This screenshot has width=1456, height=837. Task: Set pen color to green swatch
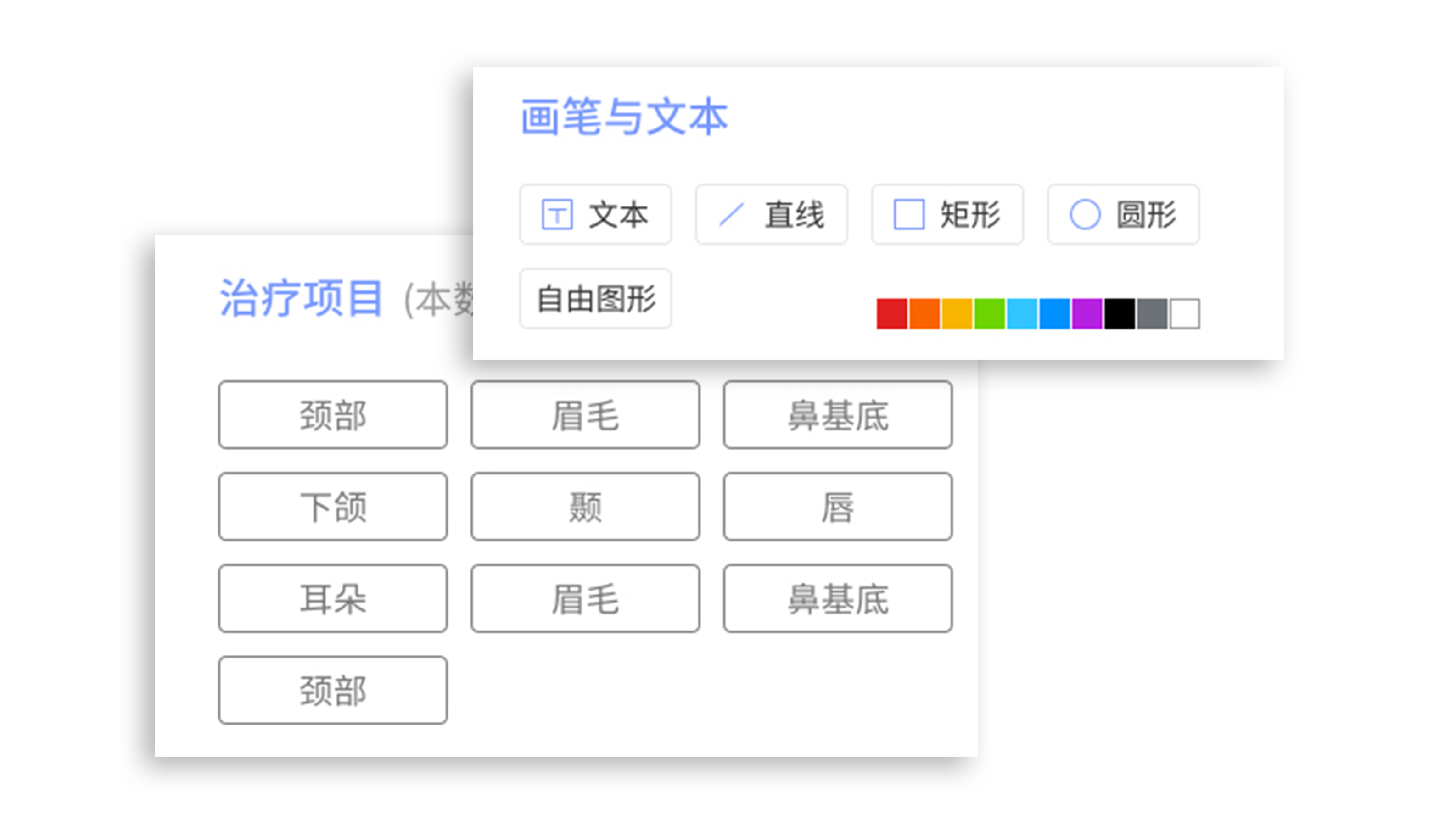[x=989, y=314]
